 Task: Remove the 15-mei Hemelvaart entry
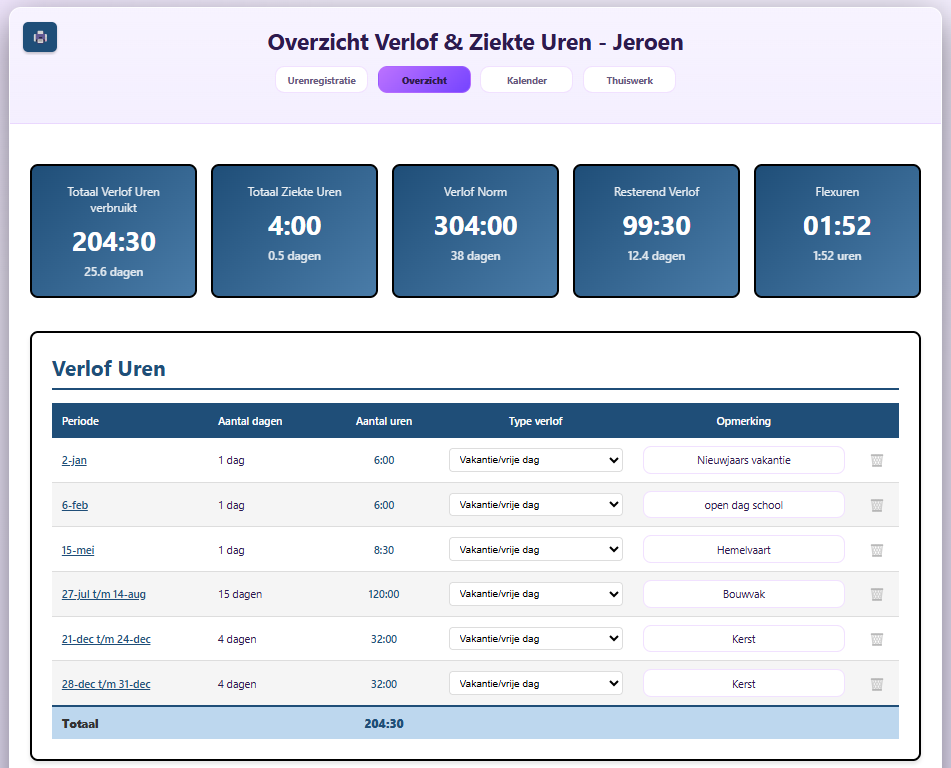click(876, 550)
